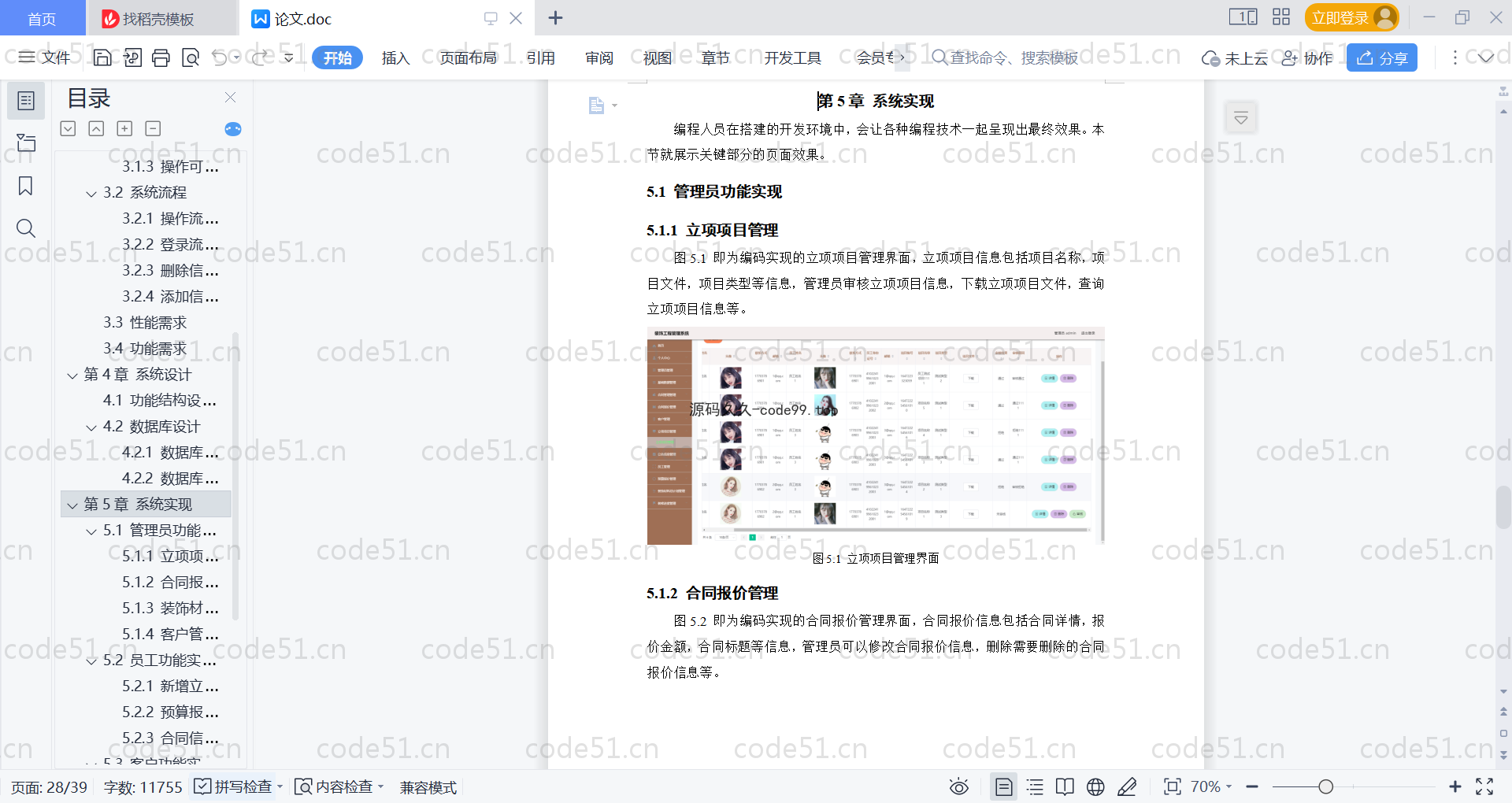Click the Redo arrow icon
1512x803 pixels.
click(x=261, y=57)
